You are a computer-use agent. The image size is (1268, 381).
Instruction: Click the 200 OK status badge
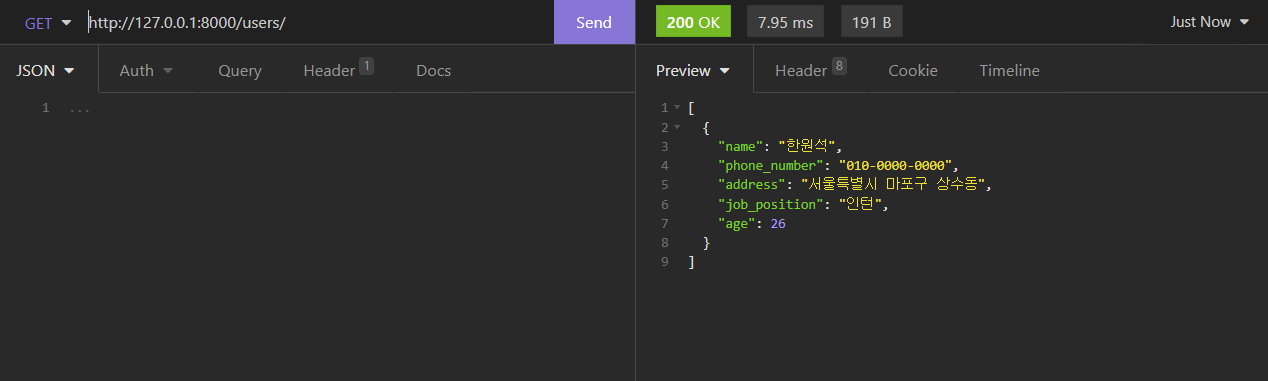pyautogui.click(x=693, y=22)
